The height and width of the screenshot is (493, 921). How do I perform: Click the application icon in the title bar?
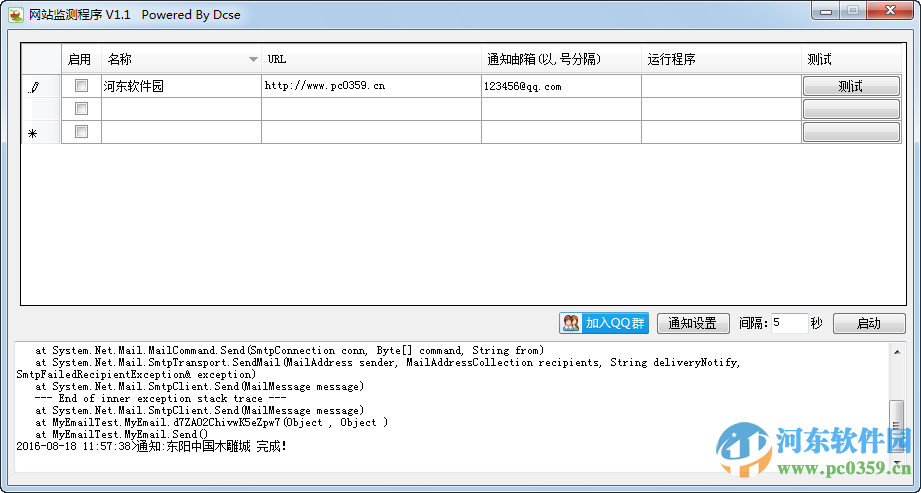16,15
